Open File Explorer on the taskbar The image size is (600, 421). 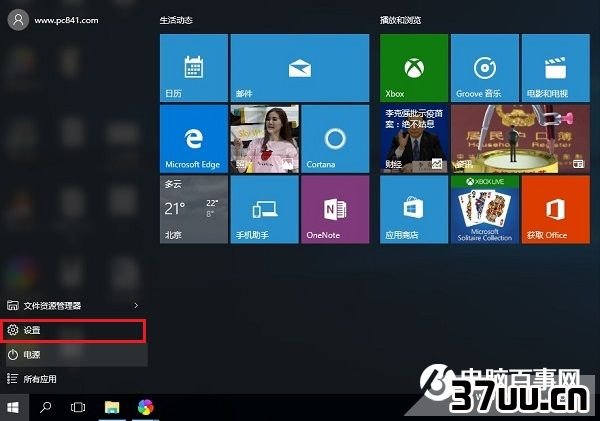pyautogui.click(x=112, y=408)
